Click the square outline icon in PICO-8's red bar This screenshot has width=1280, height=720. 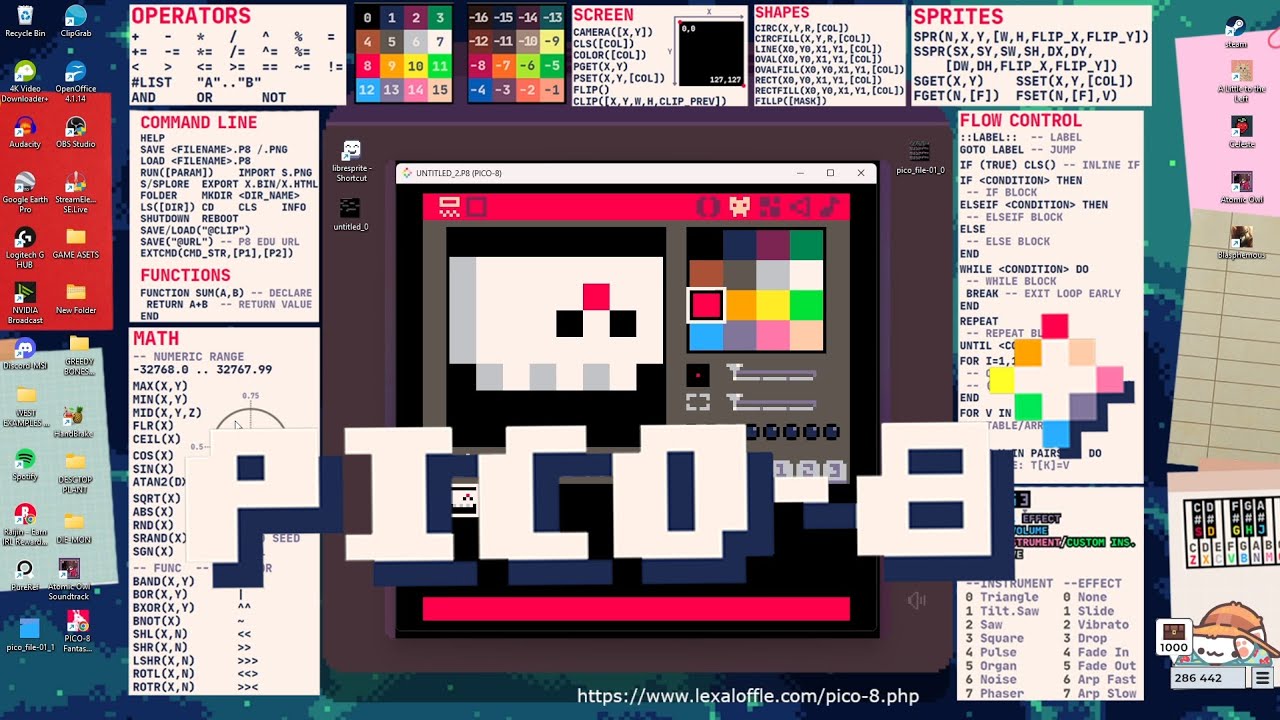[x=476, y=207]
